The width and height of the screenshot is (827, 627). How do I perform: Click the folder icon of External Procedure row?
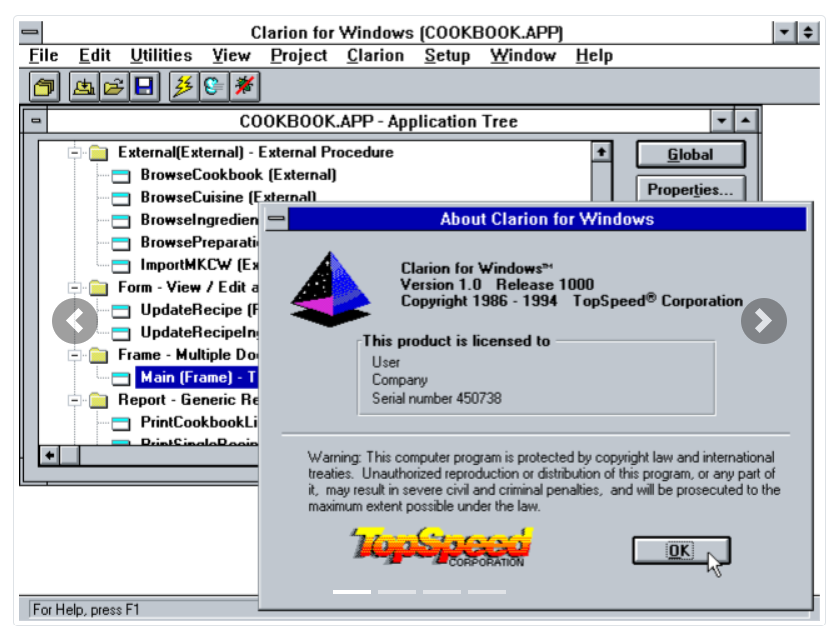tap(98, 153)
